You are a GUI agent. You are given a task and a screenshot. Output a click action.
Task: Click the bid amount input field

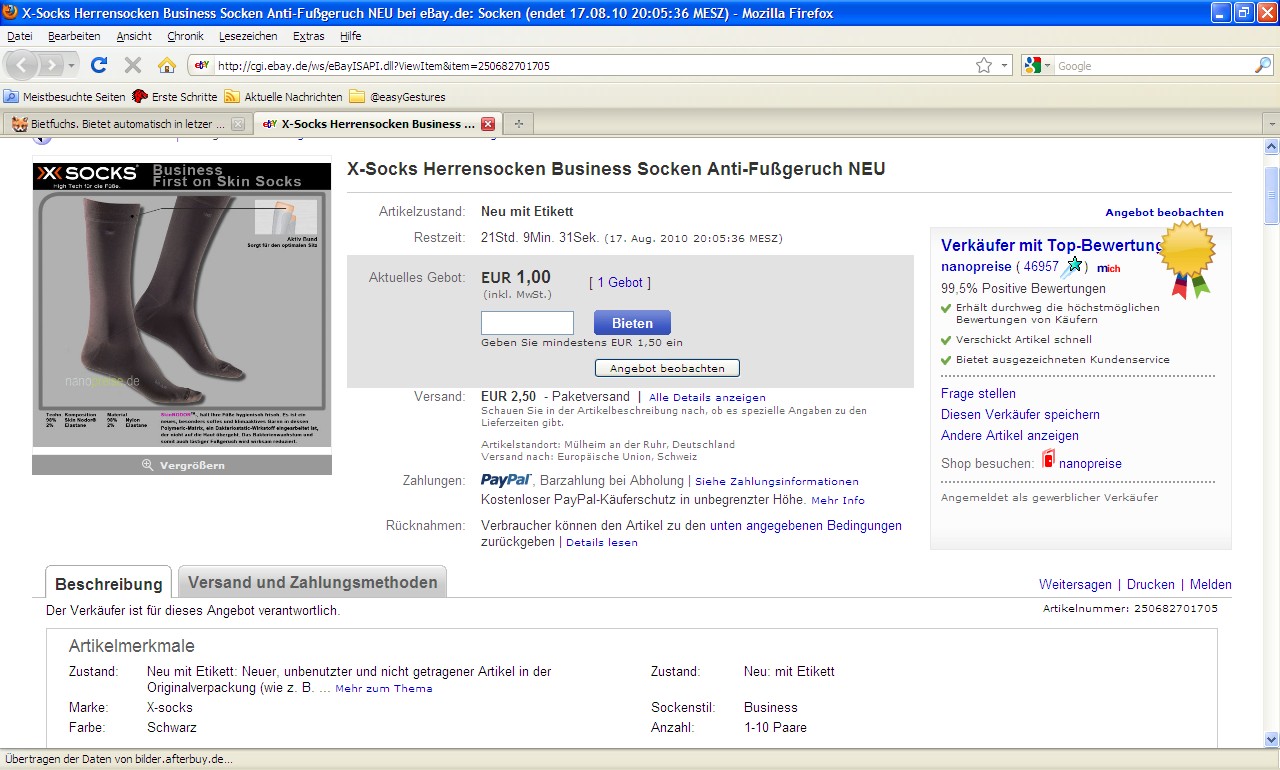click(x=527, y=323)
